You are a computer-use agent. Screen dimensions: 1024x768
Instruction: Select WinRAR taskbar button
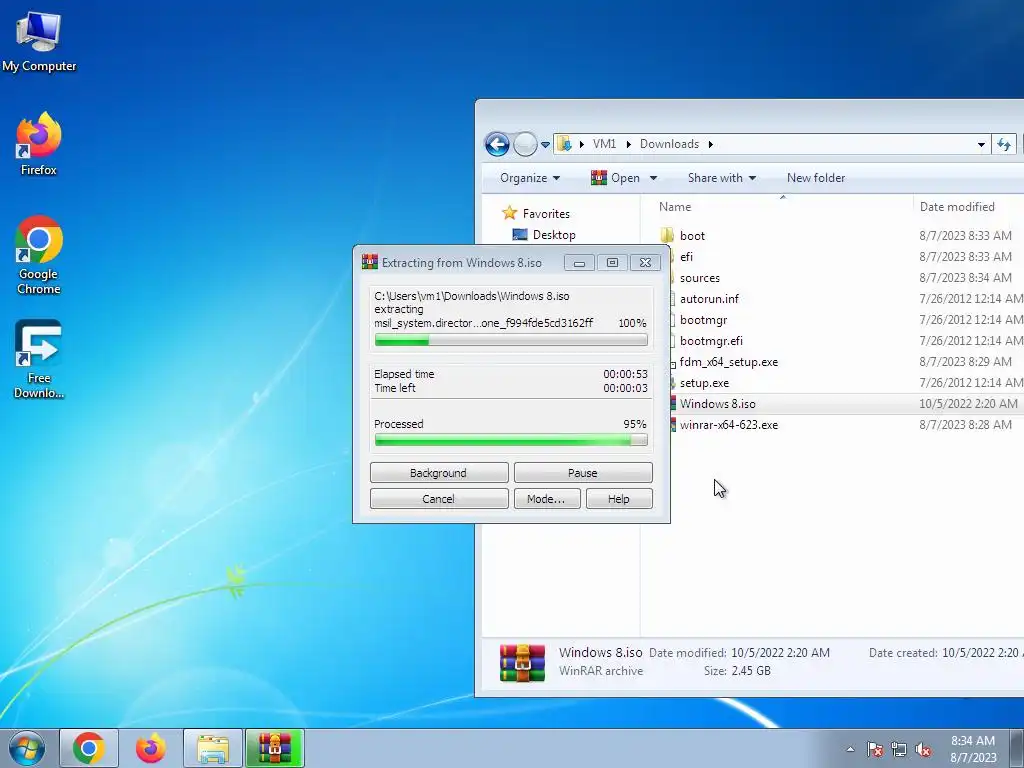(275, 748)
